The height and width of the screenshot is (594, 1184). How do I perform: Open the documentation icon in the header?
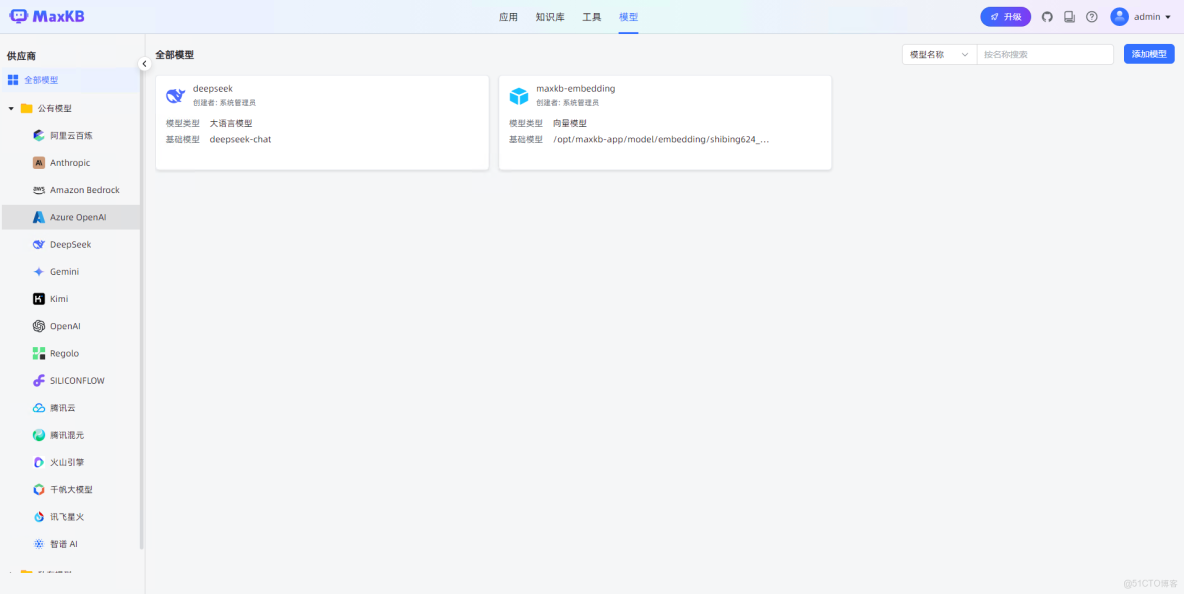point(1069,16)
